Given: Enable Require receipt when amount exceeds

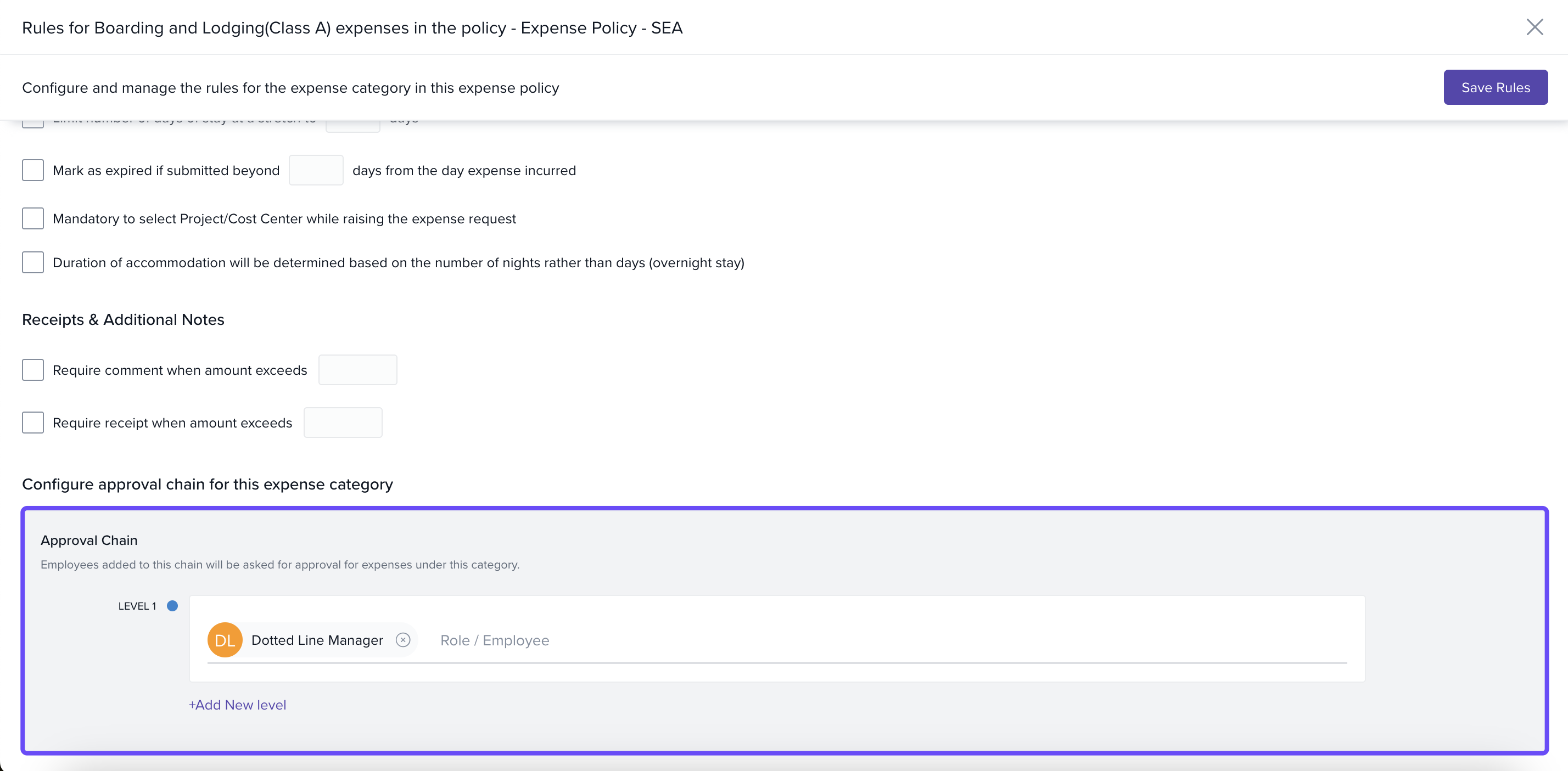Looking at the screenshot, I should click(x=33, y=423).
